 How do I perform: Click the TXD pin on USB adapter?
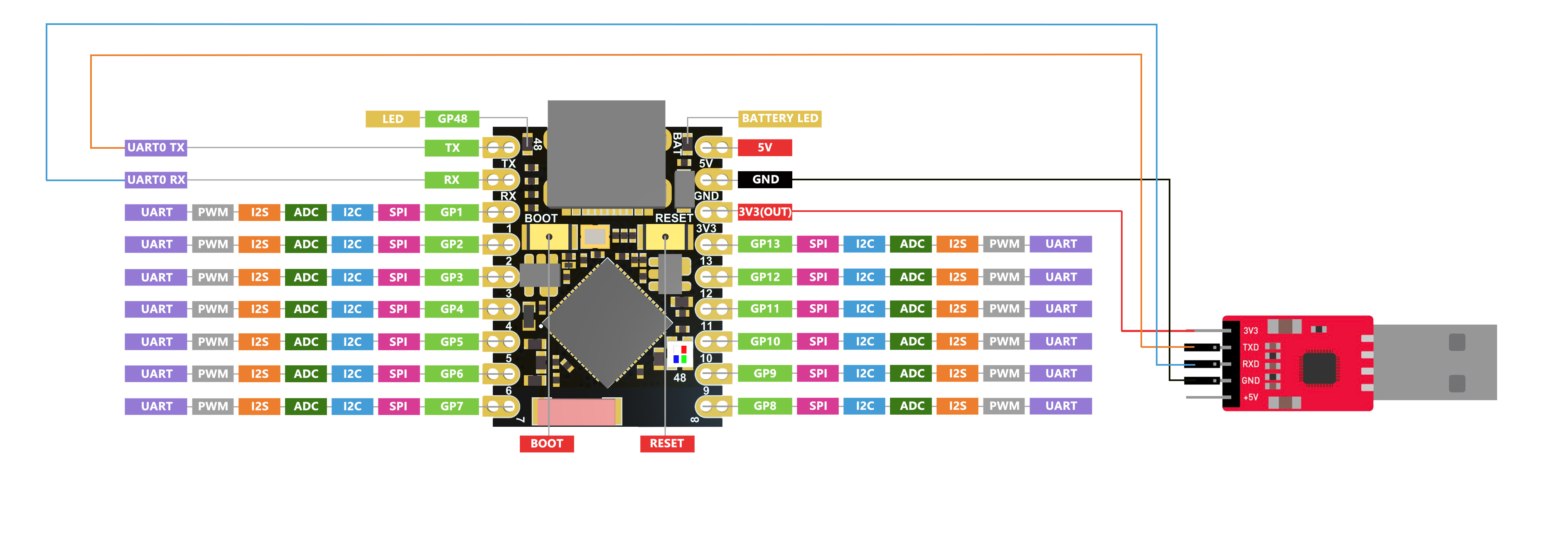pos(1250,347)
